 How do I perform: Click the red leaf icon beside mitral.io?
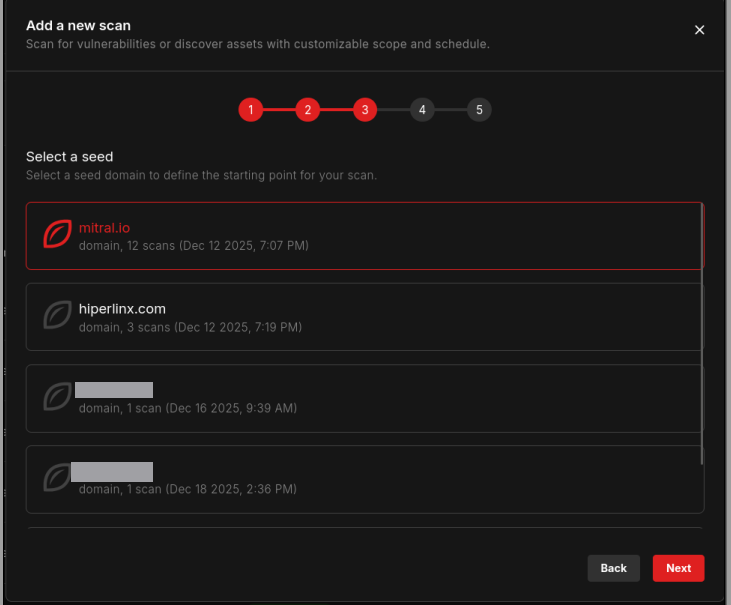click(57, 235)
